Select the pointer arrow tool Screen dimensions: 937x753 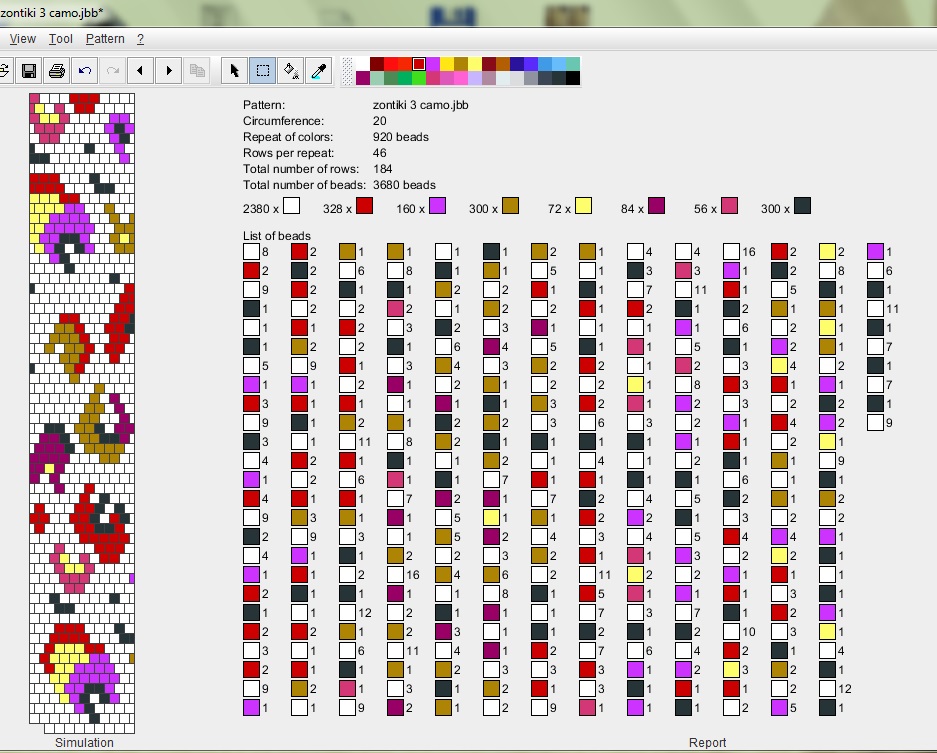(x=235, y=71)
